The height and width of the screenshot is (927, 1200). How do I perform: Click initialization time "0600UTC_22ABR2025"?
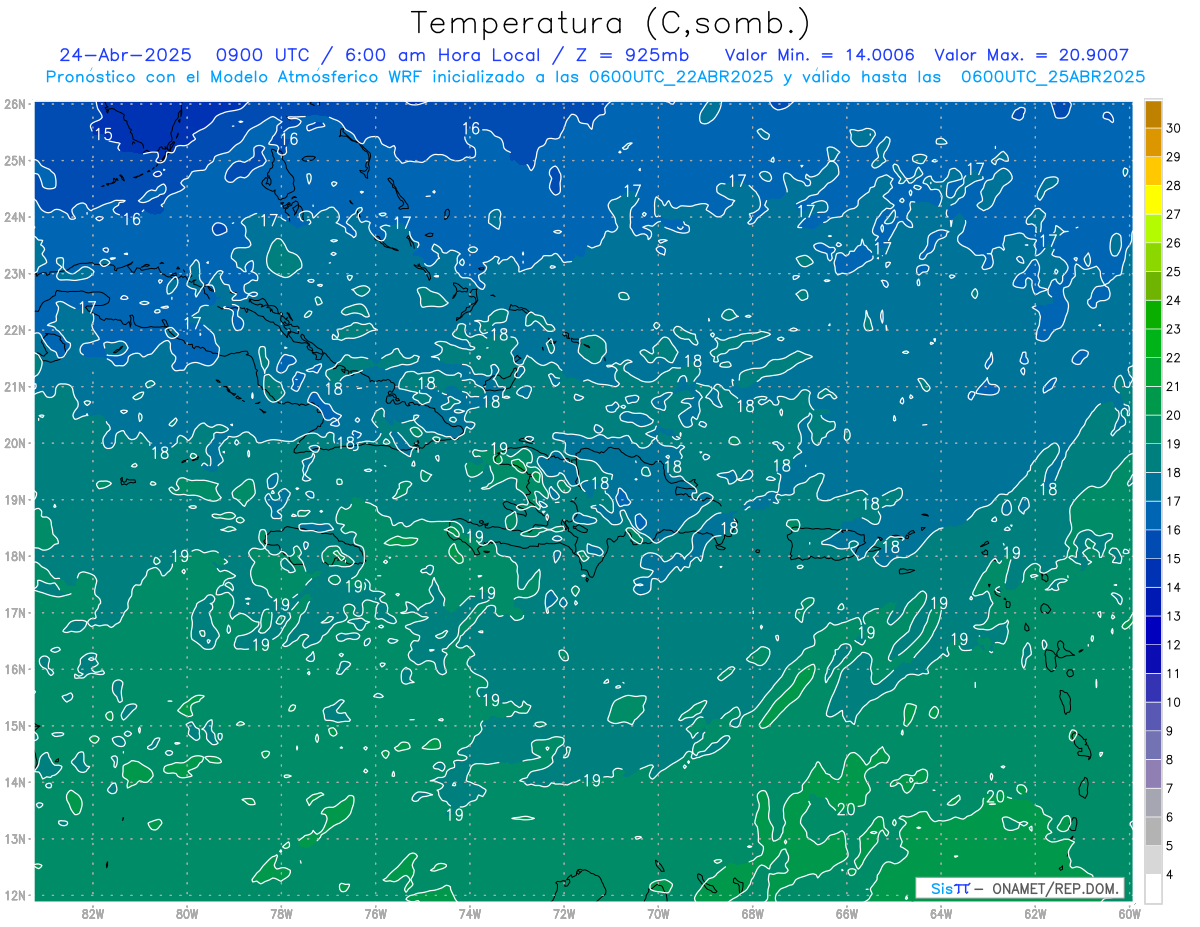pos(680,77)
